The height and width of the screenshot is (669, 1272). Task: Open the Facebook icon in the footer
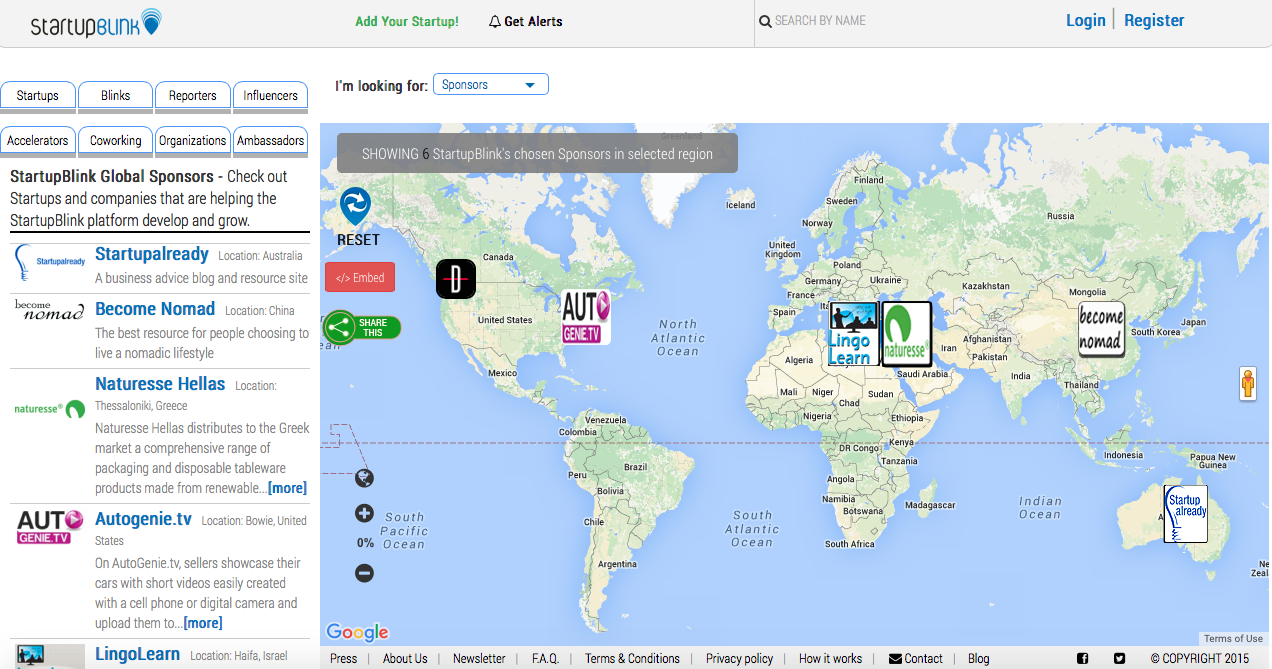(x=1082, y=658)
